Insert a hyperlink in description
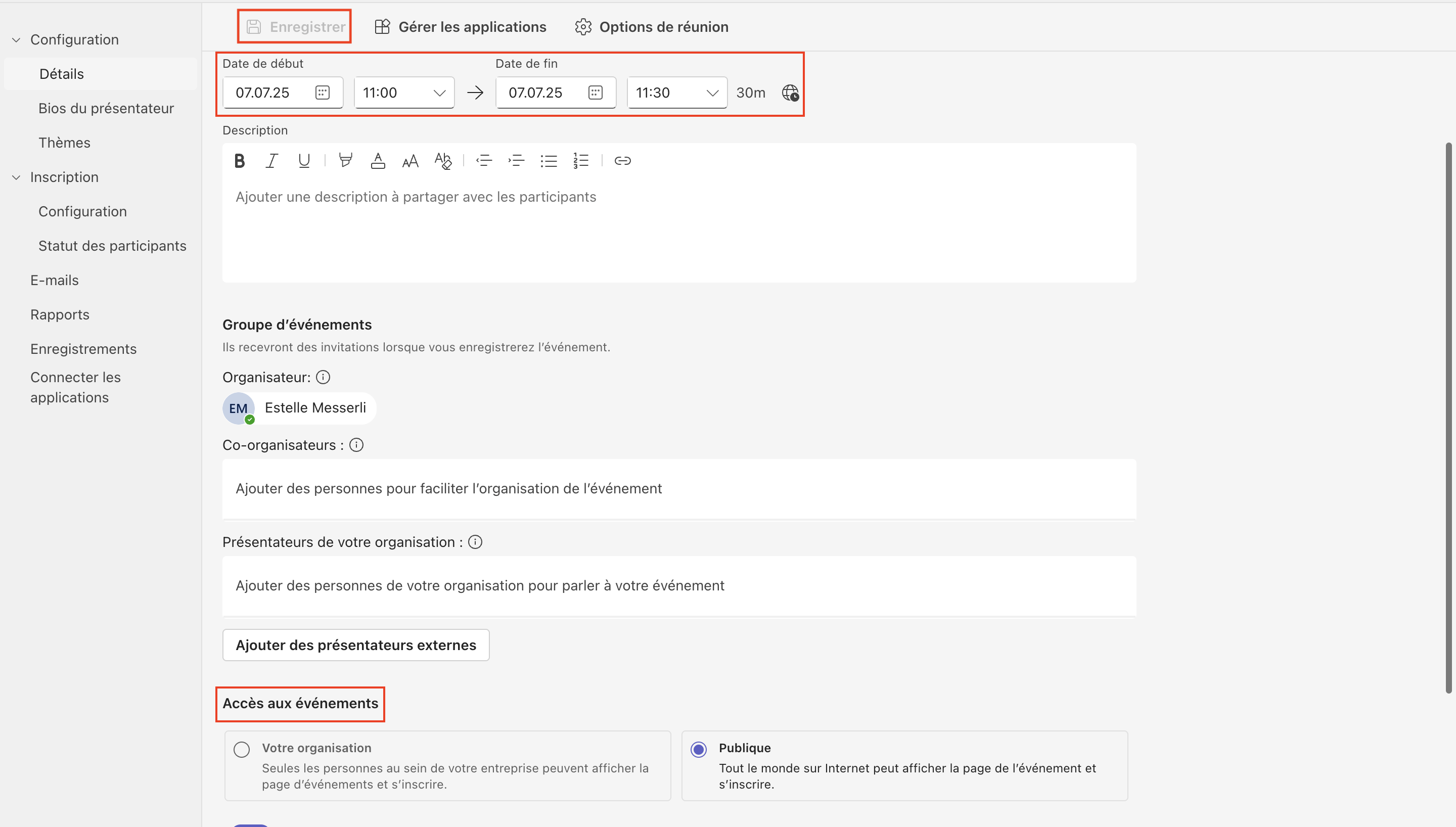The height and width of the screenshot is (827, 1456). point(622,161)
